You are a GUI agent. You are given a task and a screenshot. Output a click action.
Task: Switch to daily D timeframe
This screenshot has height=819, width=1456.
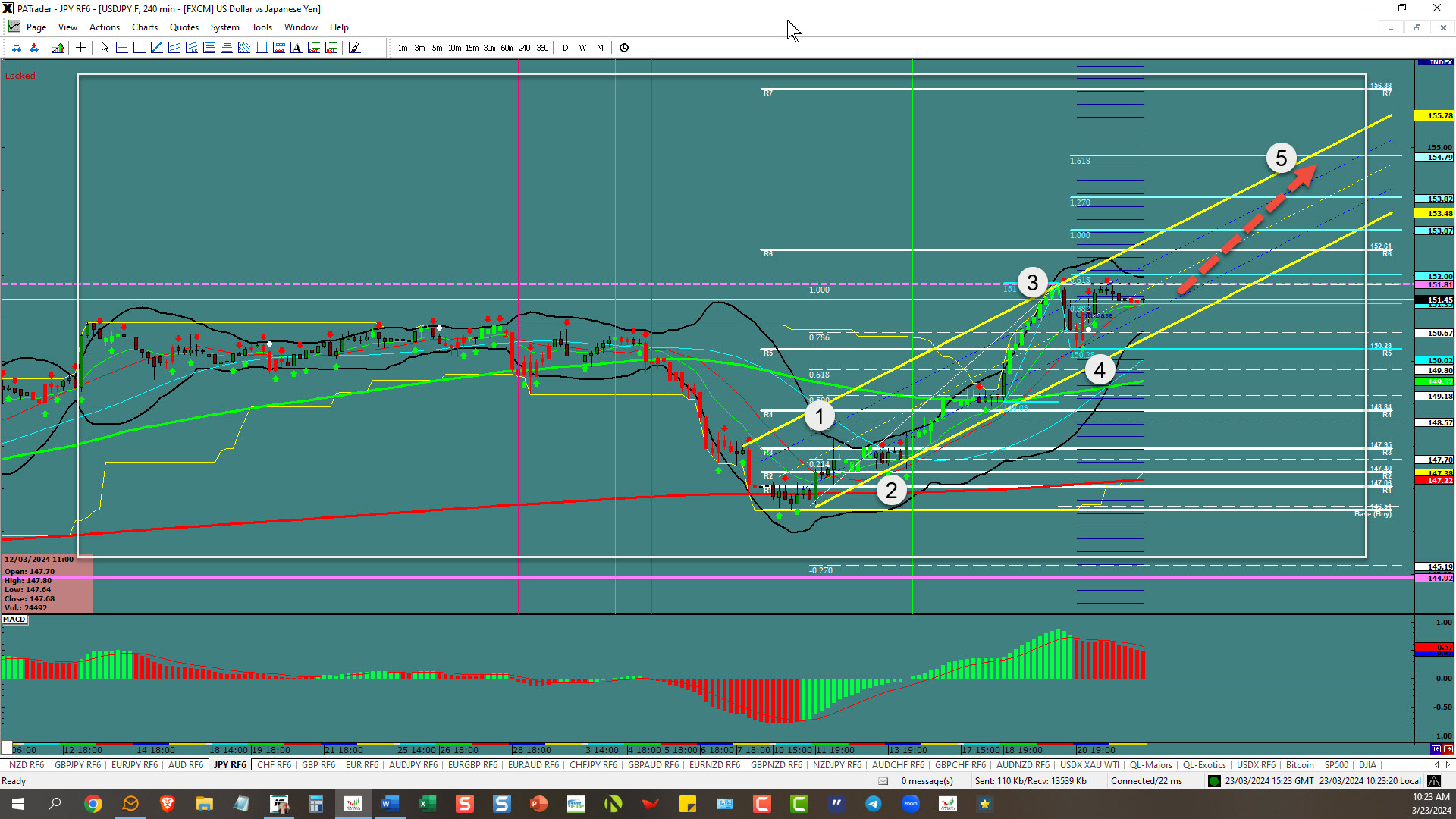(x=566, y=48)
